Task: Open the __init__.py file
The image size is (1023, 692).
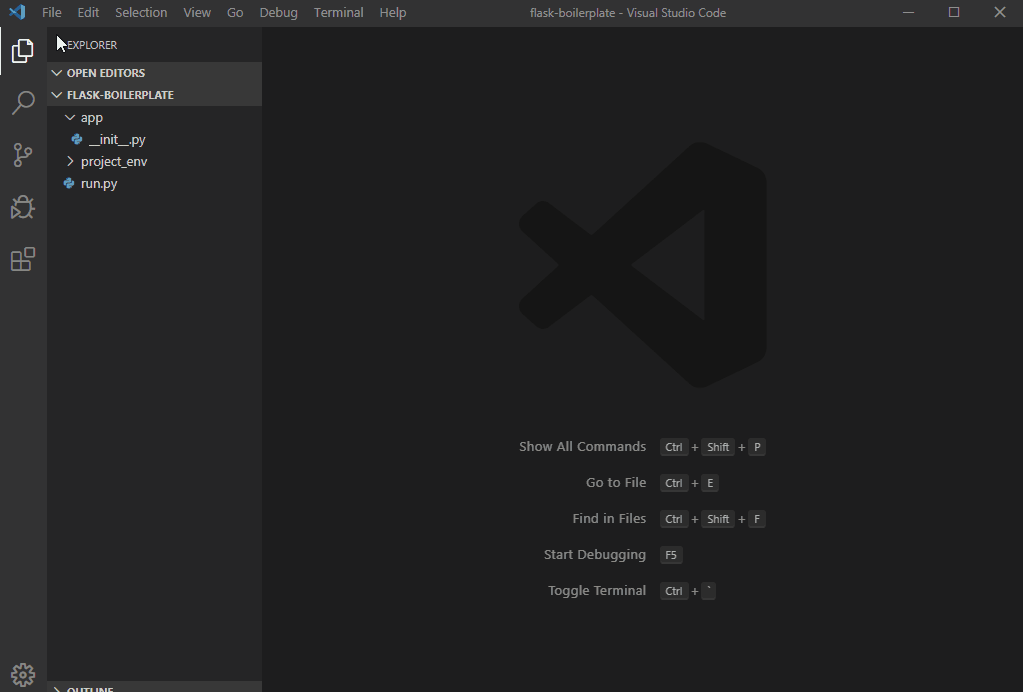Action: (x=117, y=140)
